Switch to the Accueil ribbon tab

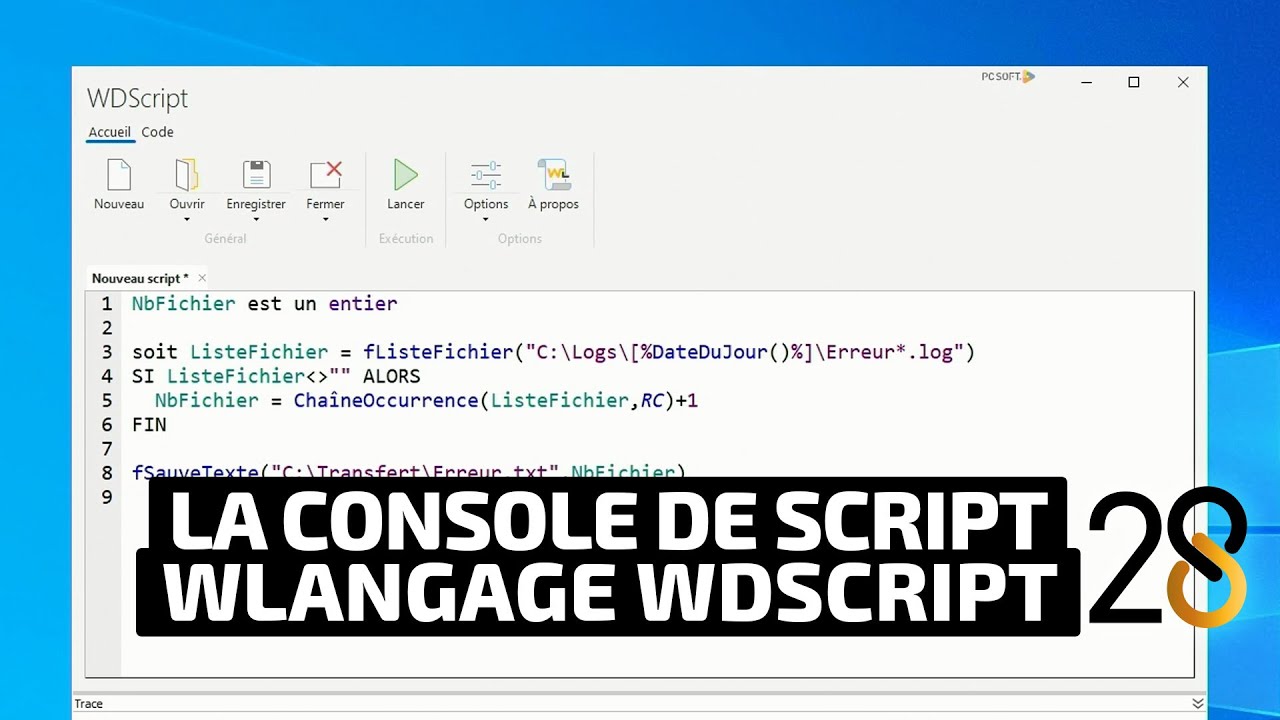110,132
